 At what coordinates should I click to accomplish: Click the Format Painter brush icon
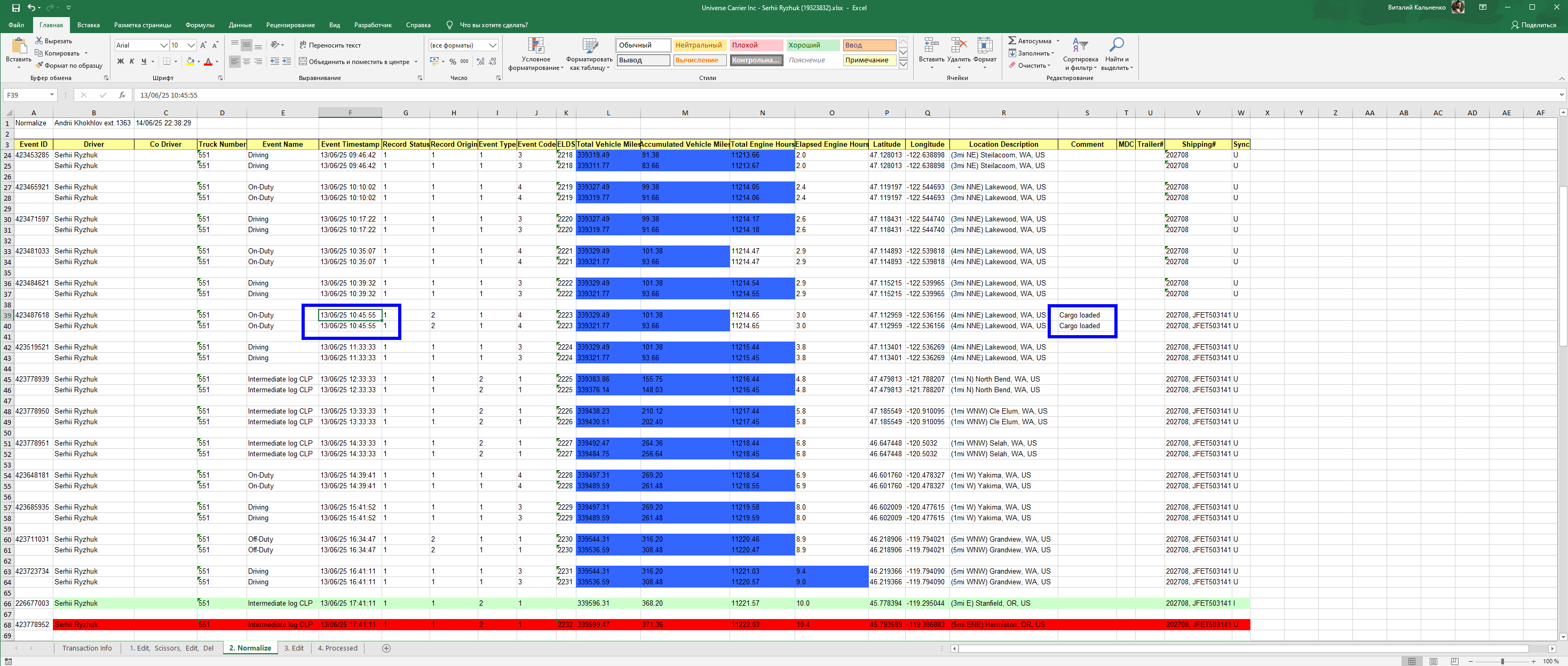pyautogui.click(x=39, y=65)
